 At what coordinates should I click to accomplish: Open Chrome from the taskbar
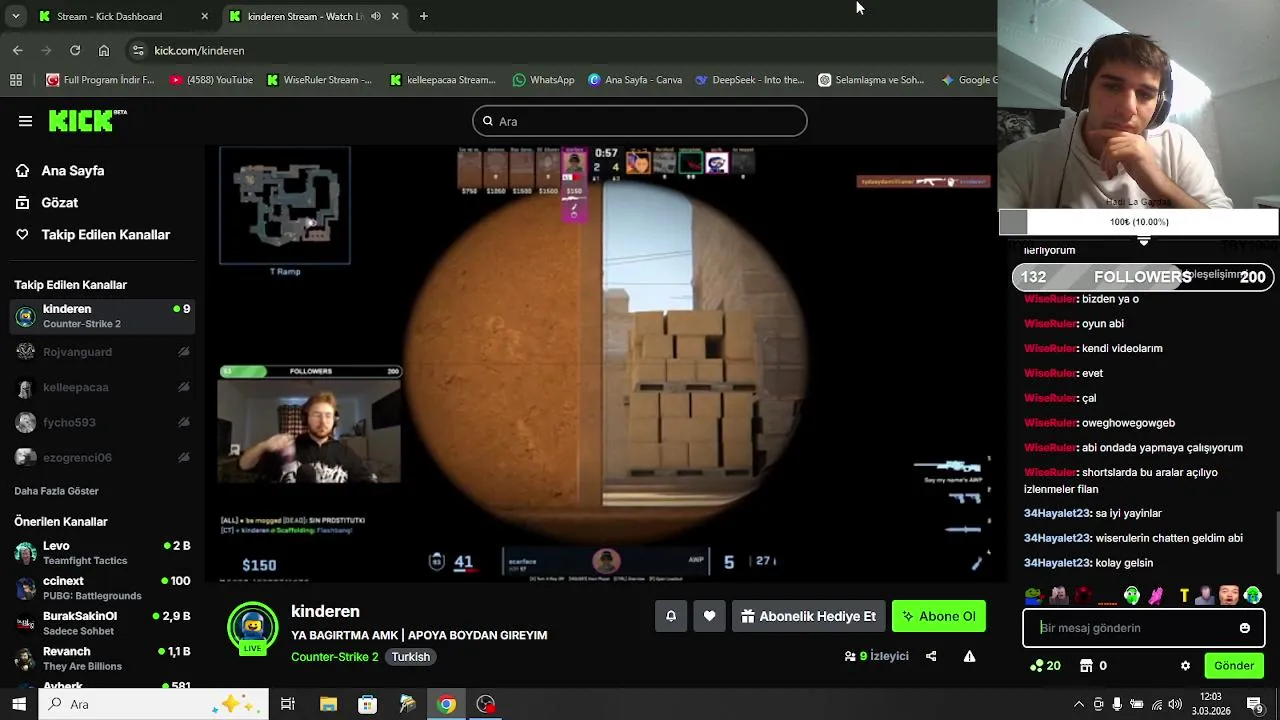tap(447, 704)
